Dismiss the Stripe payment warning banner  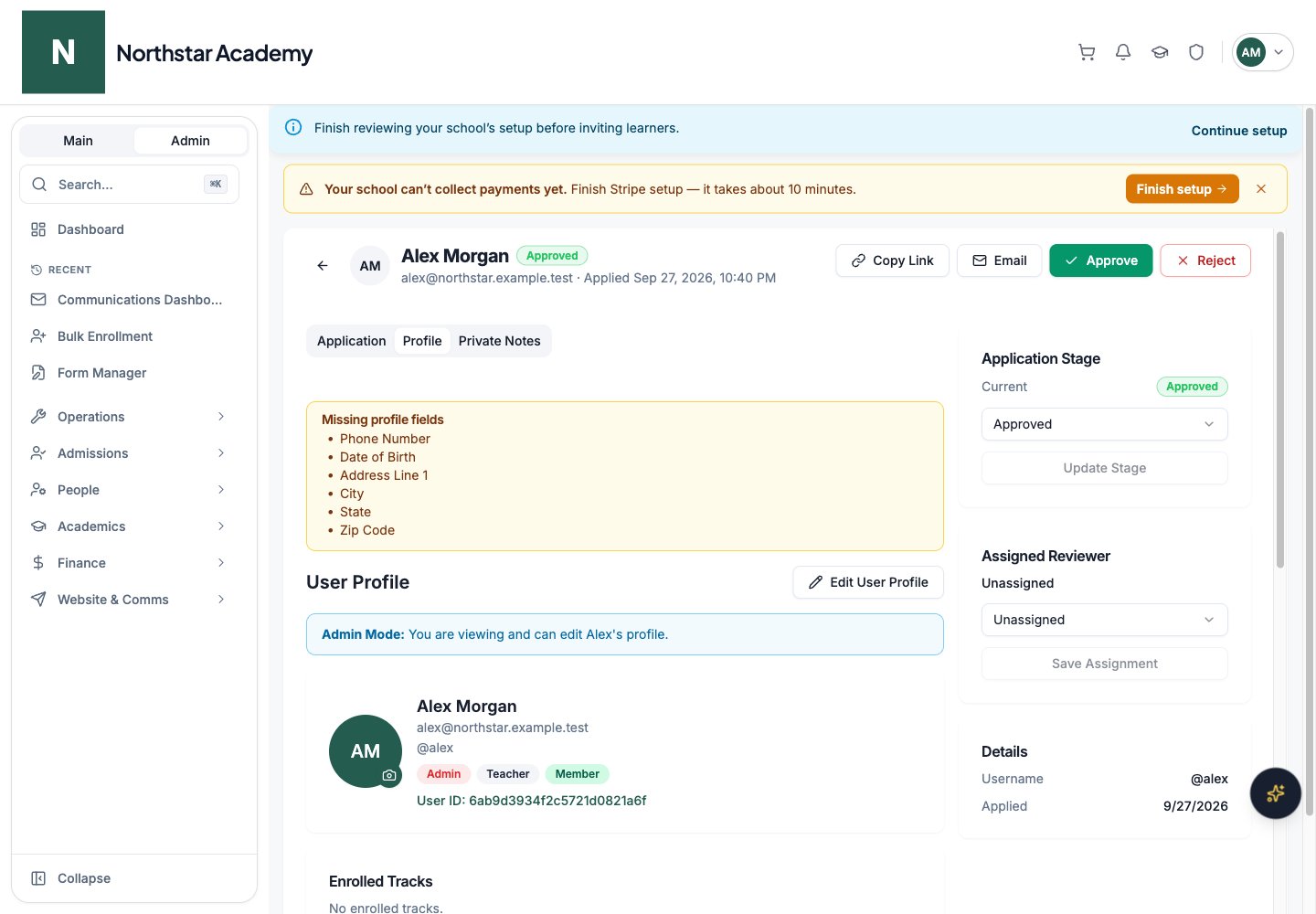pos(1261,189)
